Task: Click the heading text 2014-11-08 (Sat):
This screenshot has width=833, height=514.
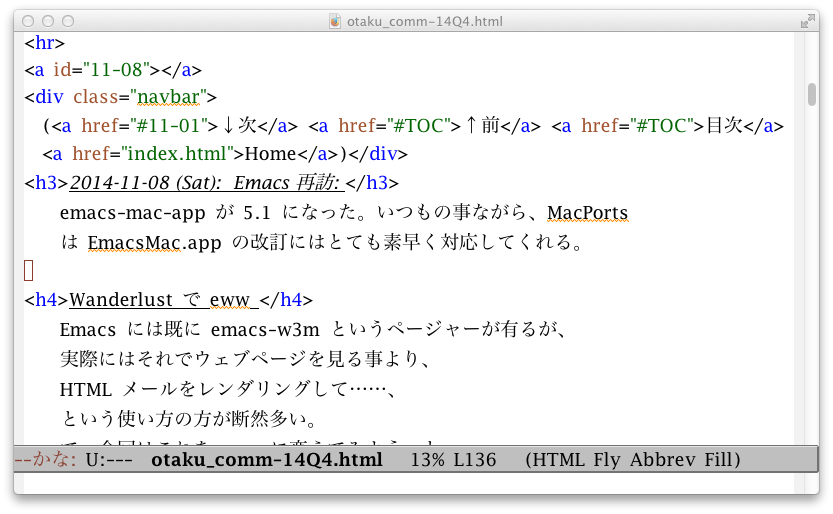Action: (146, 183)
